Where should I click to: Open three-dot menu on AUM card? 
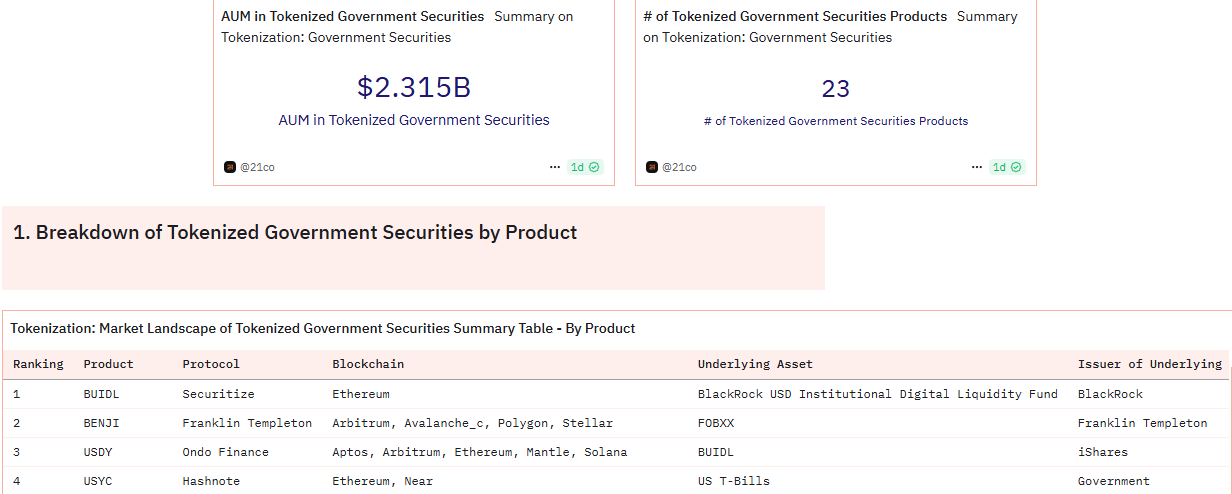(x=555, y=167)
